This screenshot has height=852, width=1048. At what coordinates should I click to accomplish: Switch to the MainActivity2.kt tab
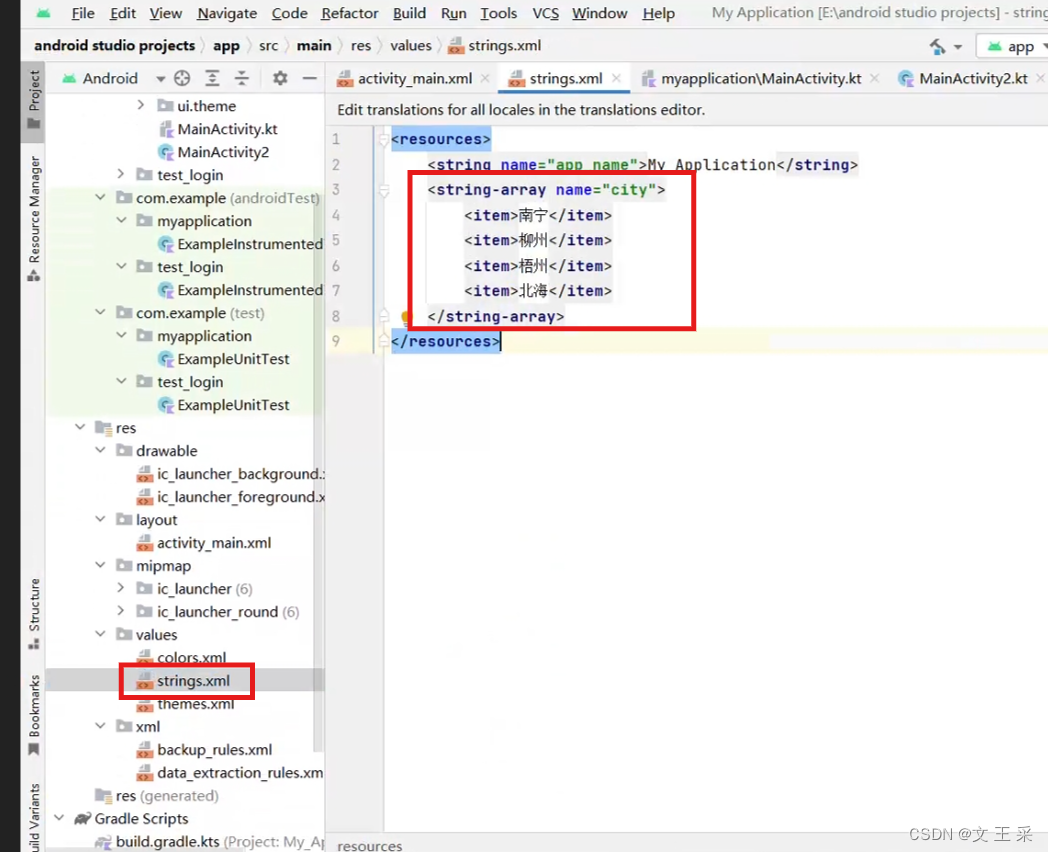tap(972, 79)
